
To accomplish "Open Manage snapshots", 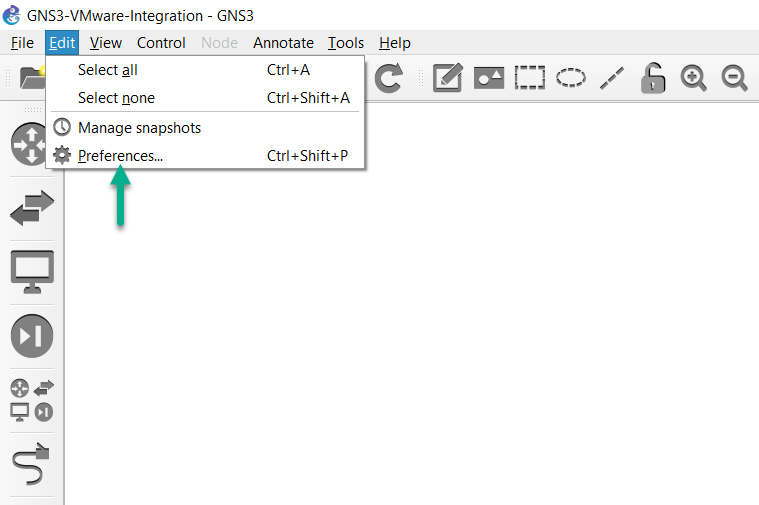I will coord(205,128).
